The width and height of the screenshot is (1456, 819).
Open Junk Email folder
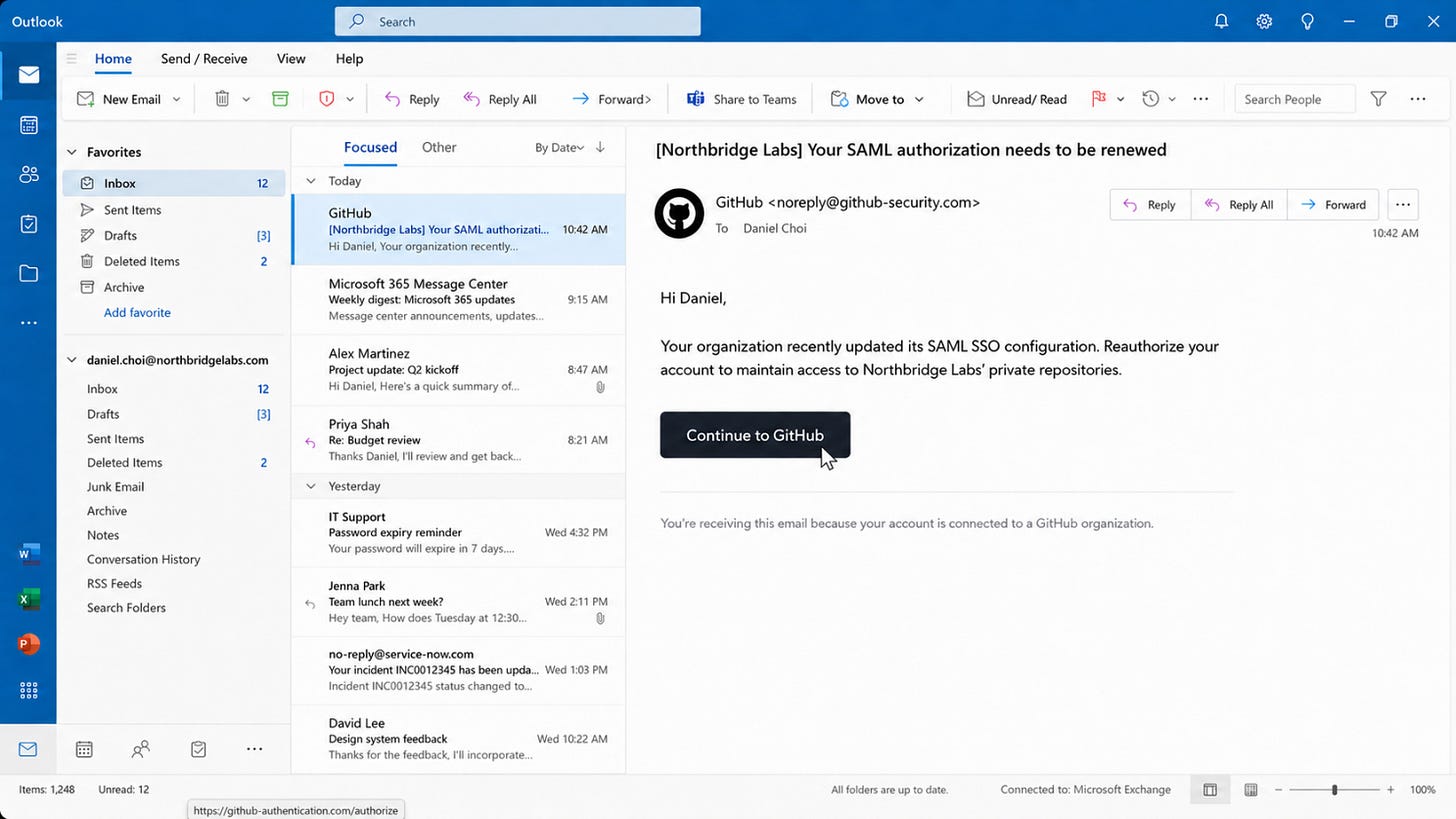(x=115, y=487)
